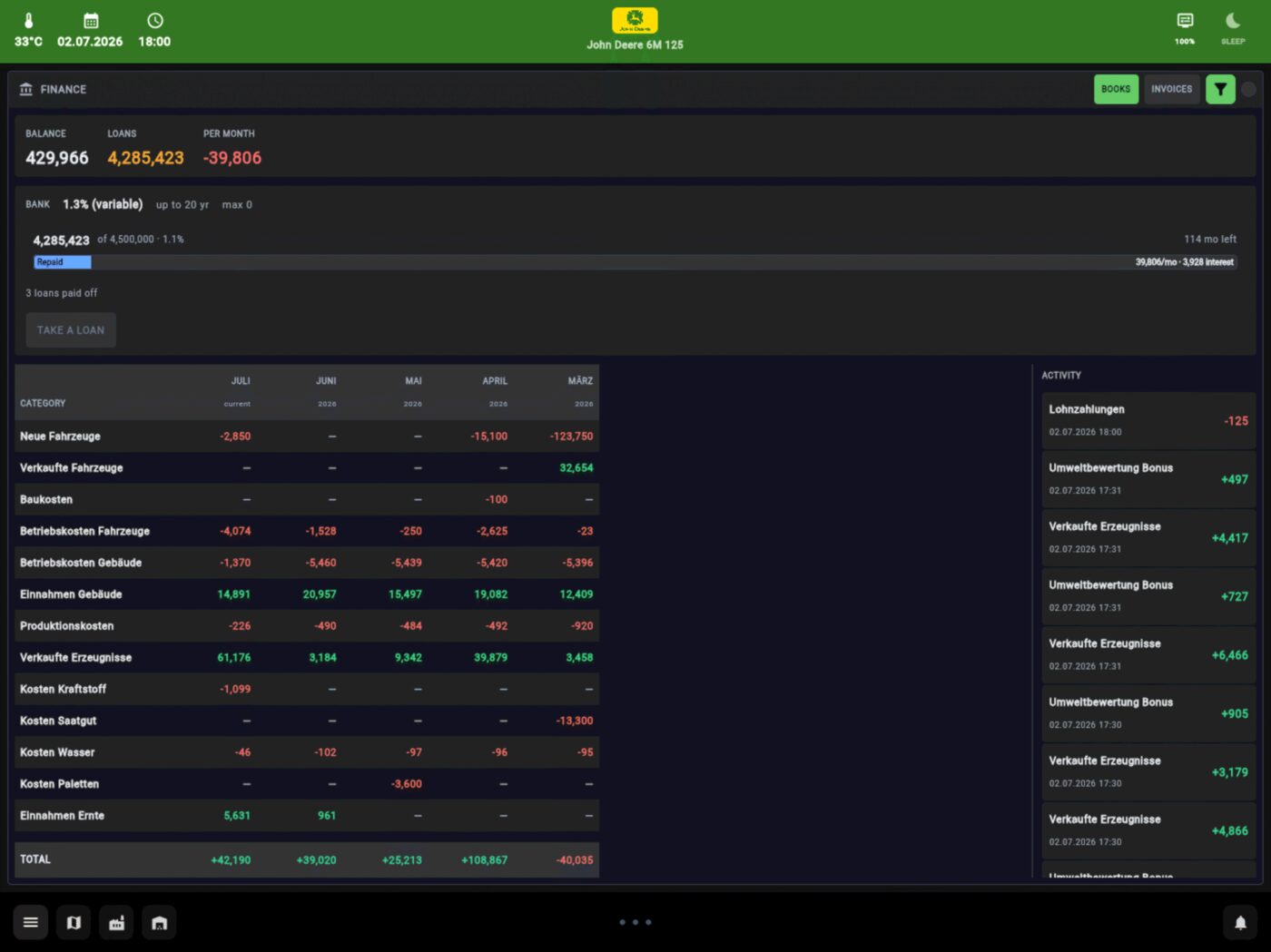Viewport: 1271px width, 952px height.
Task: Select the Lohnzahlungen activity entry
Action: pyautogui.click(x=1148, y=420)
